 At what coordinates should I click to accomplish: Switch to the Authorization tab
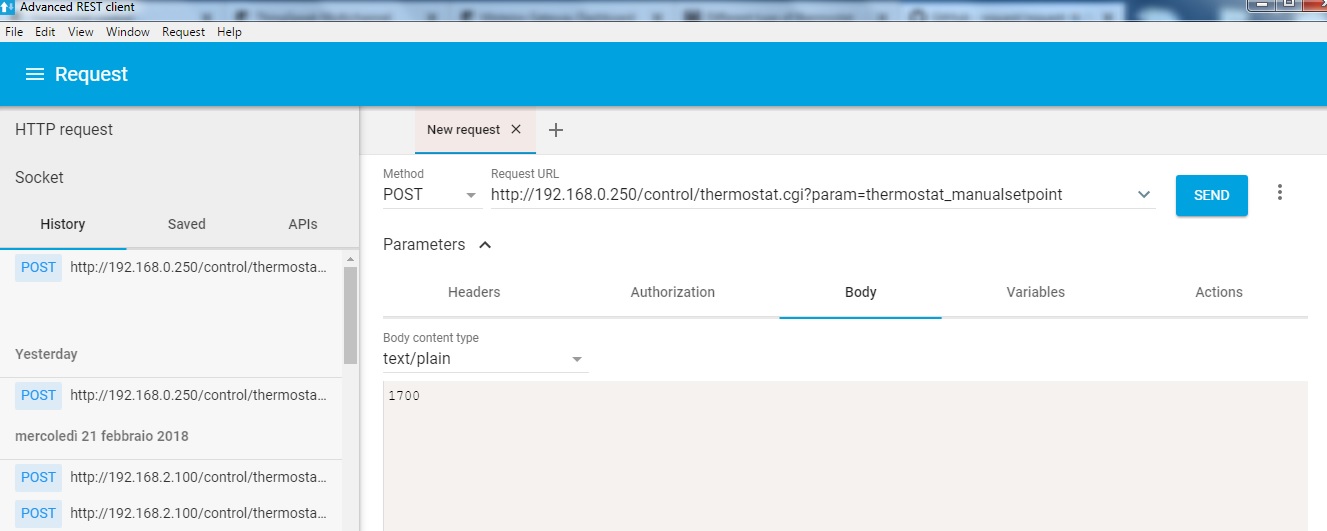pyautogui.click(x=673, y=292)
